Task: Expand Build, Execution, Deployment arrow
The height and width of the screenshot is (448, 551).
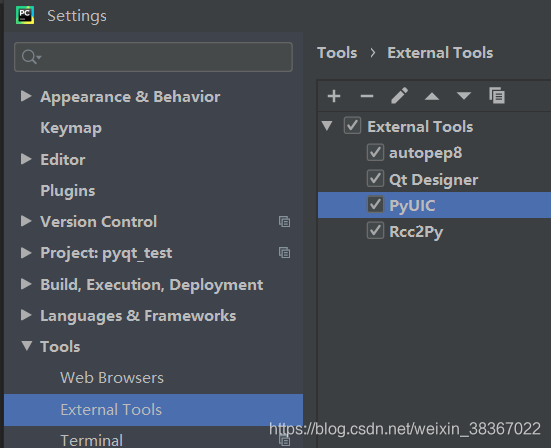Action: tap(26, 284)
